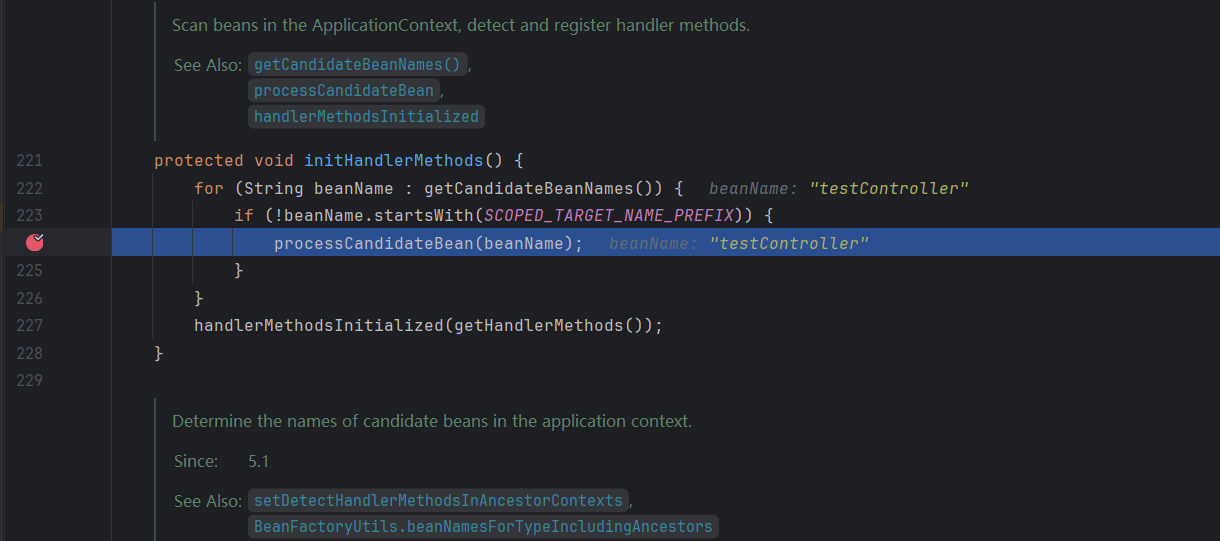This screenshot has width=1220, height=541.
Task: Follow the handlerMethodsInitialized See Also link
Action: point(366,116)
